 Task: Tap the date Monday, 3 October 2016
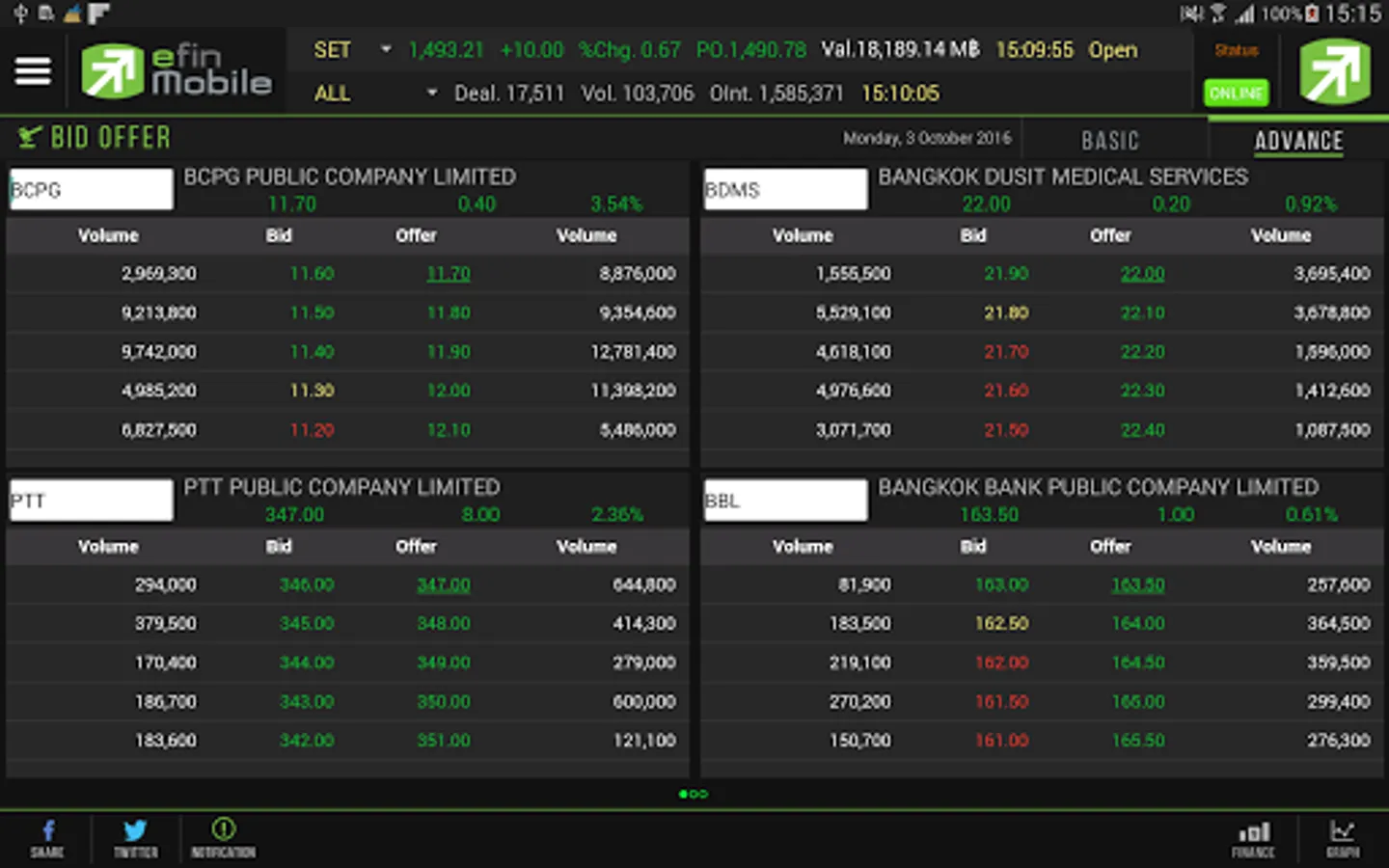coord(927,138)
